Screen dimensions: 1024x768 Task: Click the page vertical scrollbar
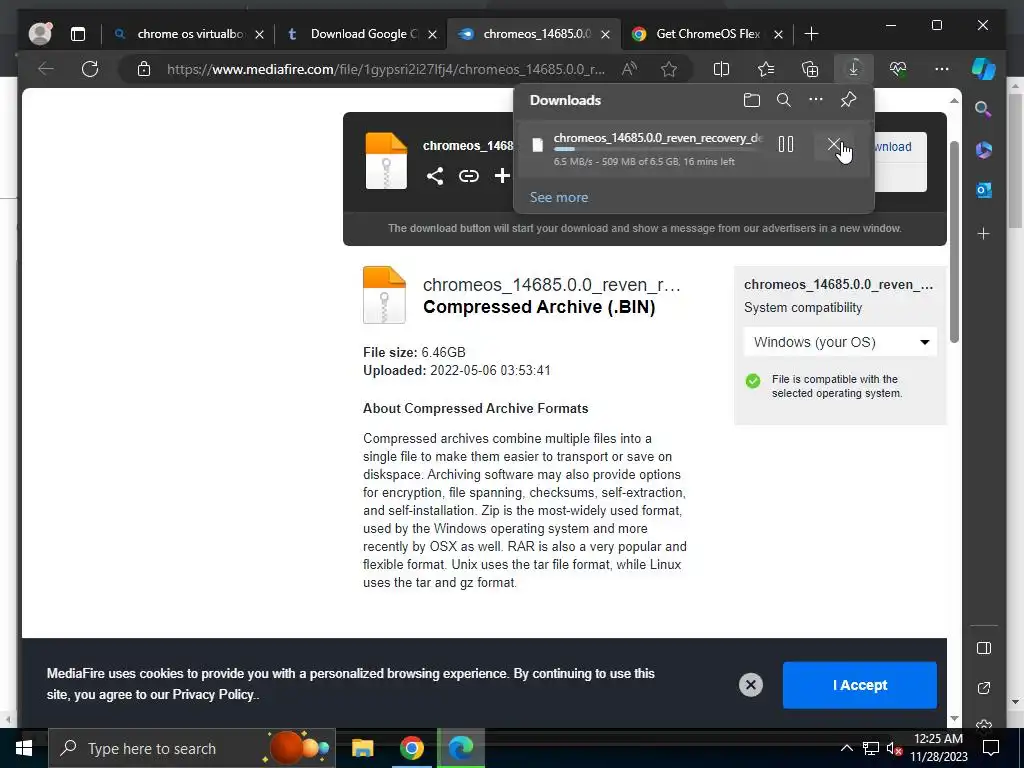[x=954, y=242]
